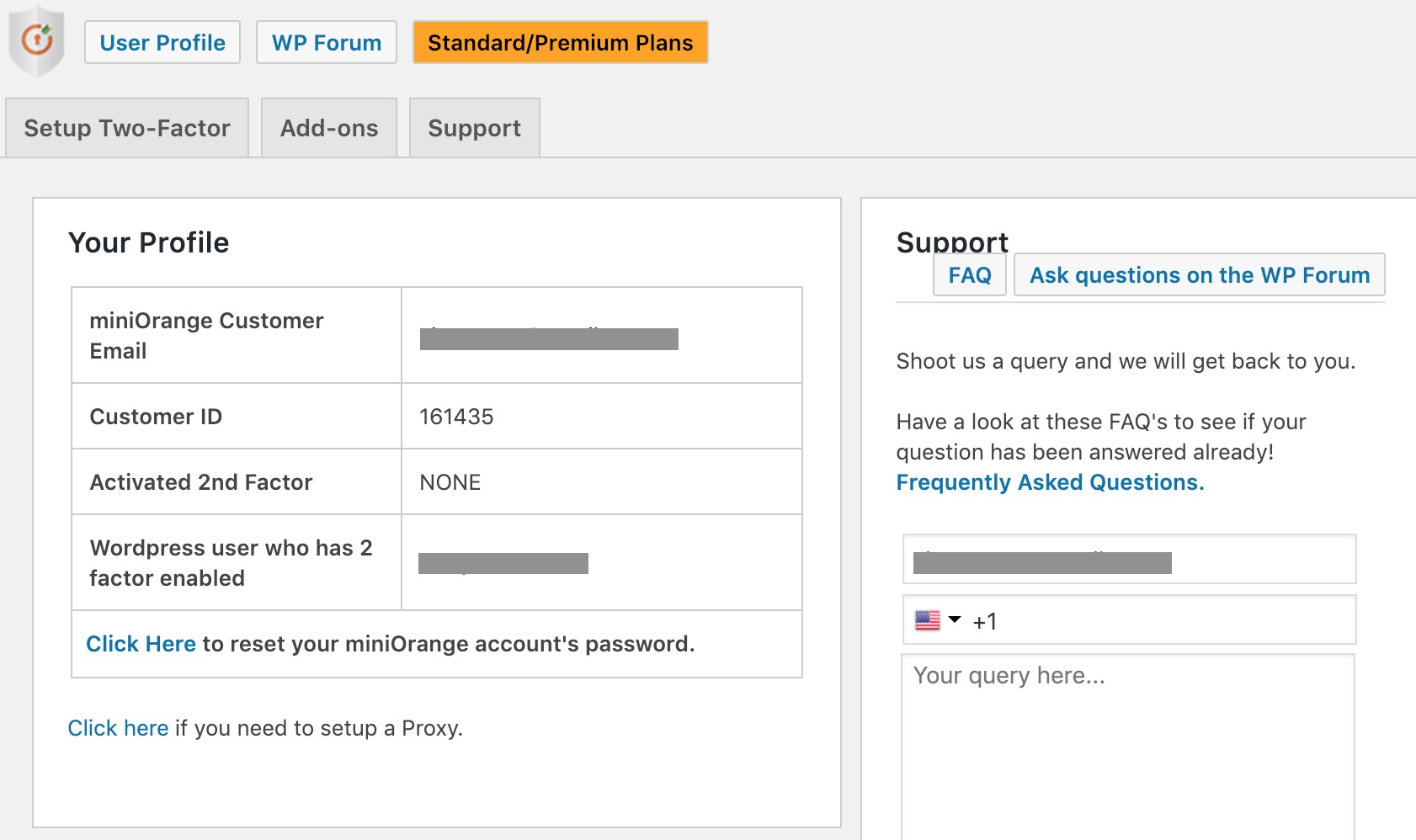Open the Support tab
1416x840 pixels.
474,127
